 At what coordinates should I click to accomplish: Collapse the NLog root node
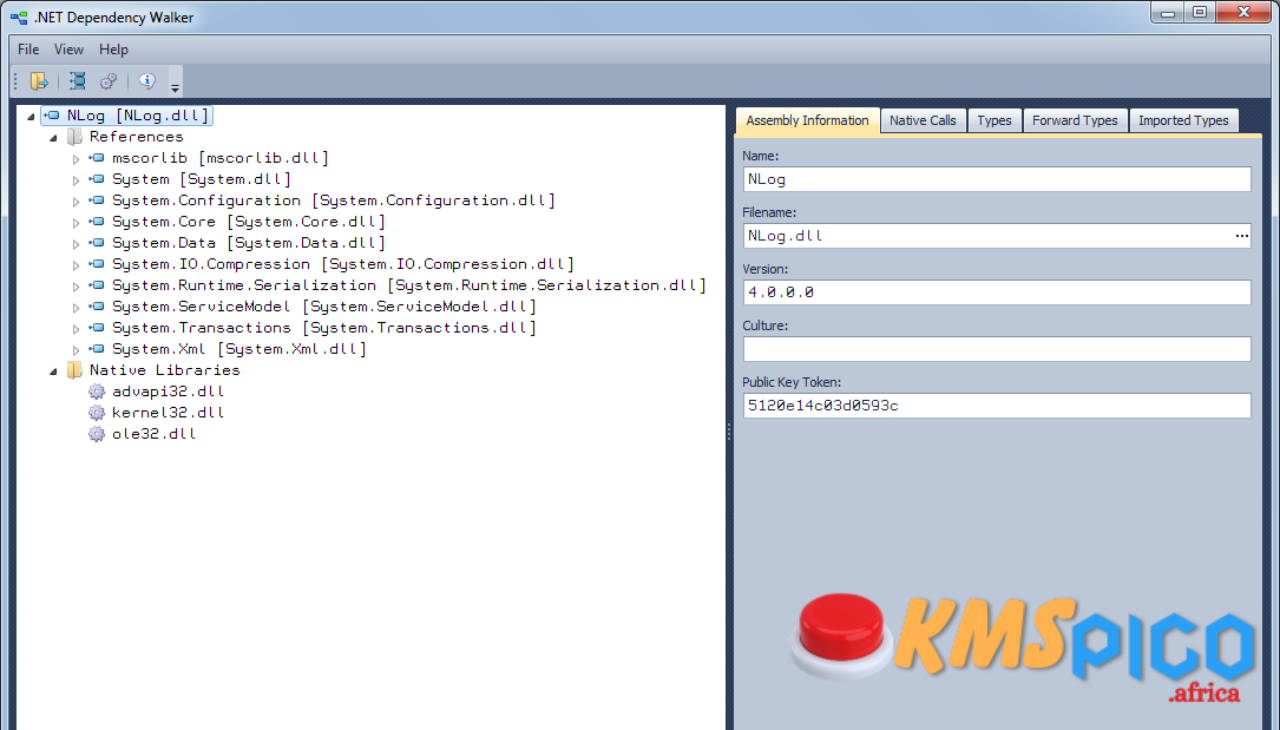[x=31, y=117]
